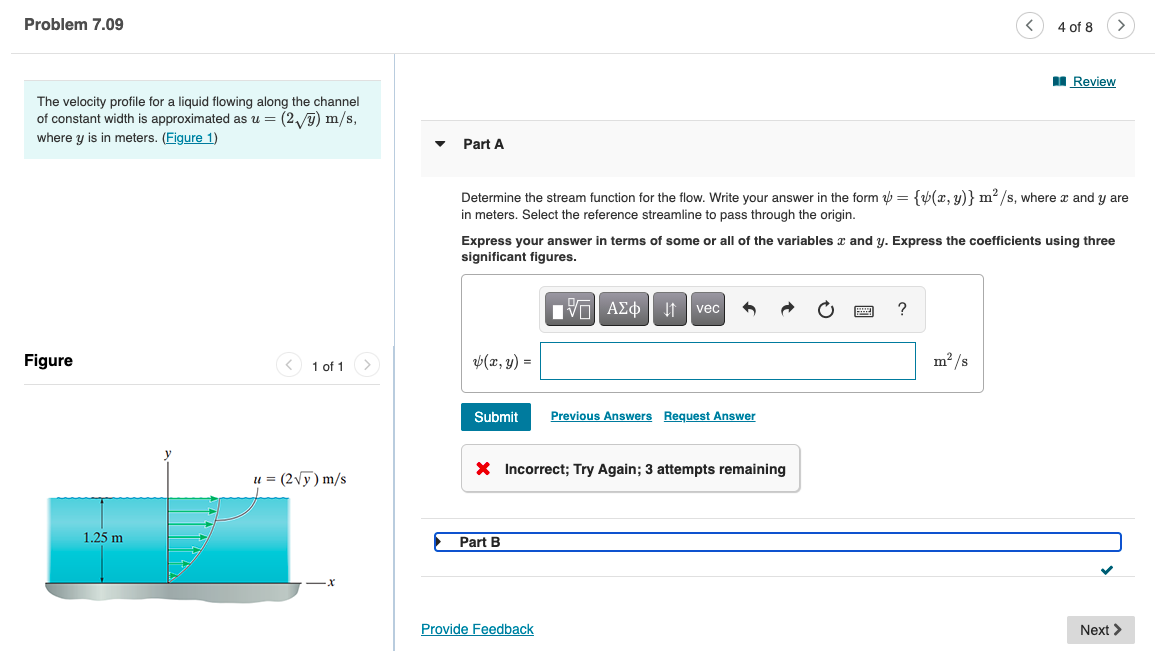Open the Greek symbols ΑΣφ palette
The width and height of the screenshot is (1155, 651).
pyautogui.click(x=623, y=309)
